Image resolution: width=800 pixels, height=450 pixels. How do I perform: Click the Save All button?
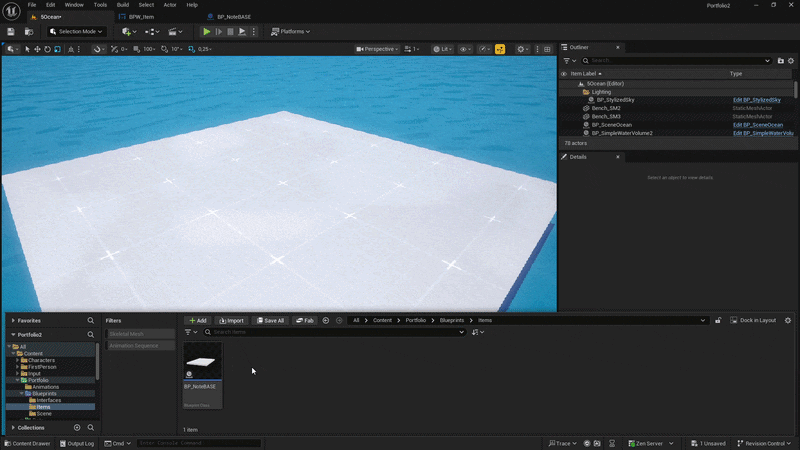(x=270, y=320)
